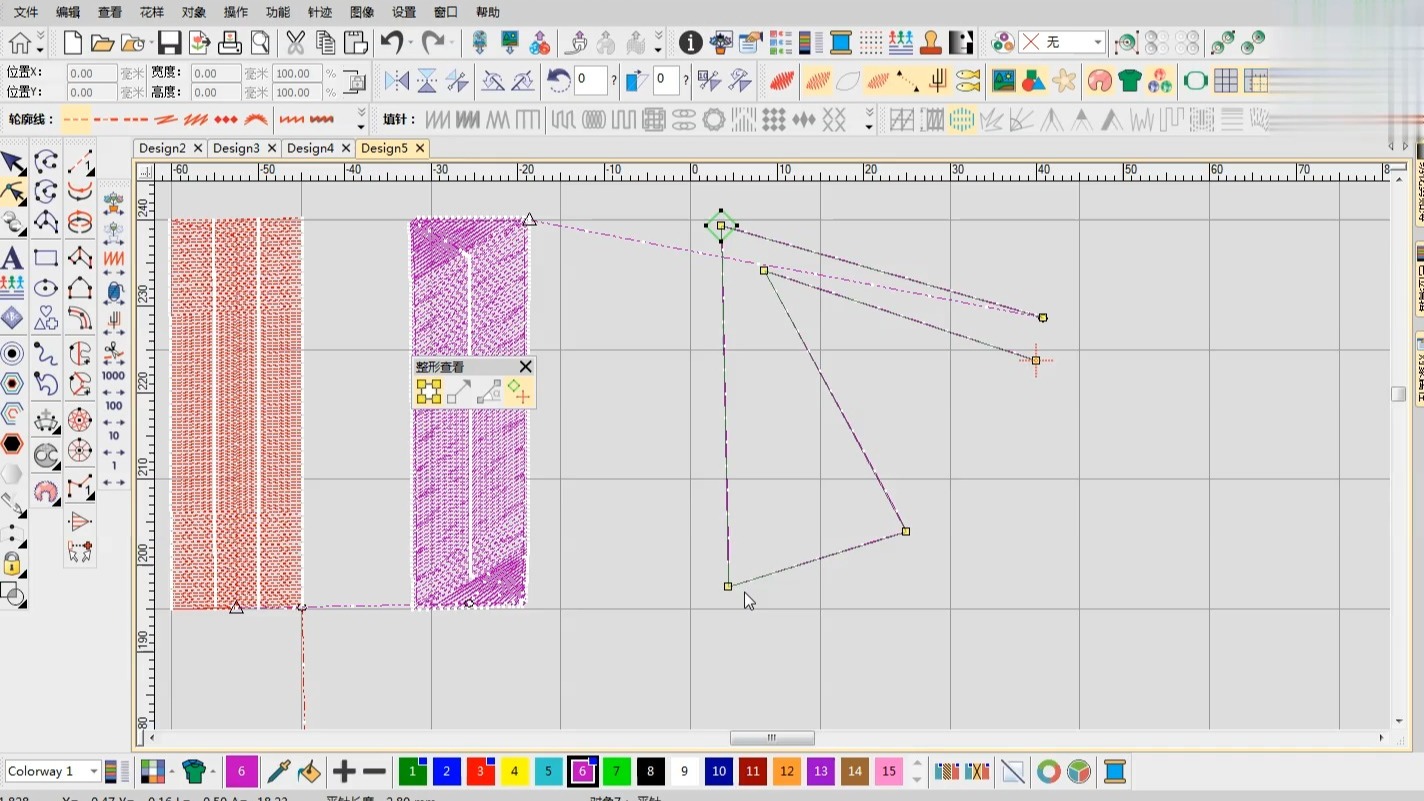Viewport: 1424px width, 801px height.
Task: Toggle the show bitmap image icon
Action: point(1003,81)
